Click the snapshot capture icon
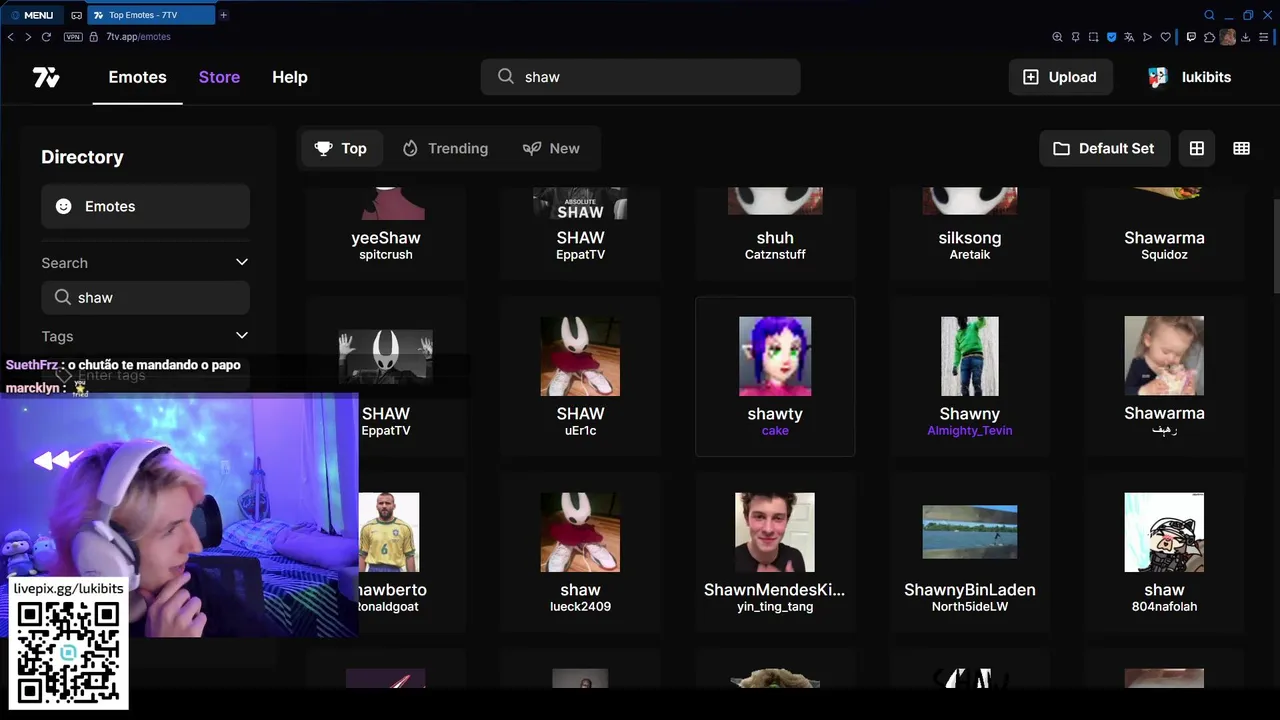 pos(1093,37)
